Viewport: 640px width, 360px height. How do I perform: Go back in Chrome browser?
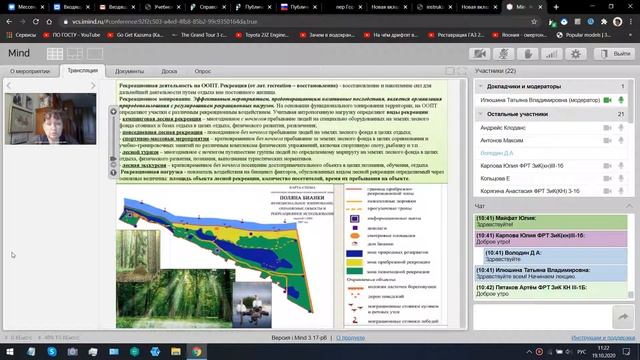(9, 22)
